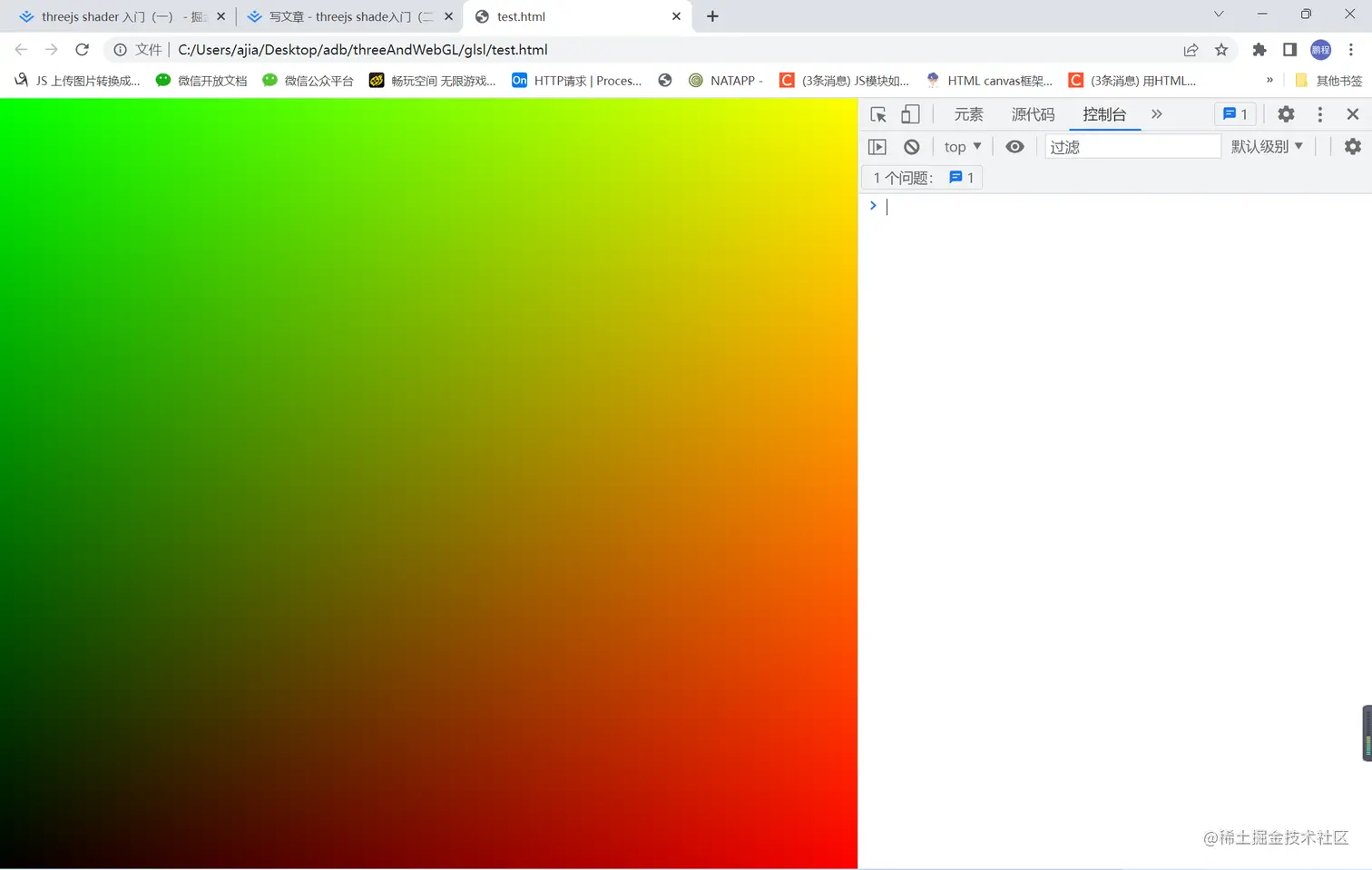The height and width of the screenshot is (870, 1372).
Task: Open a new browser tab
Action: (x=712, y=16)
